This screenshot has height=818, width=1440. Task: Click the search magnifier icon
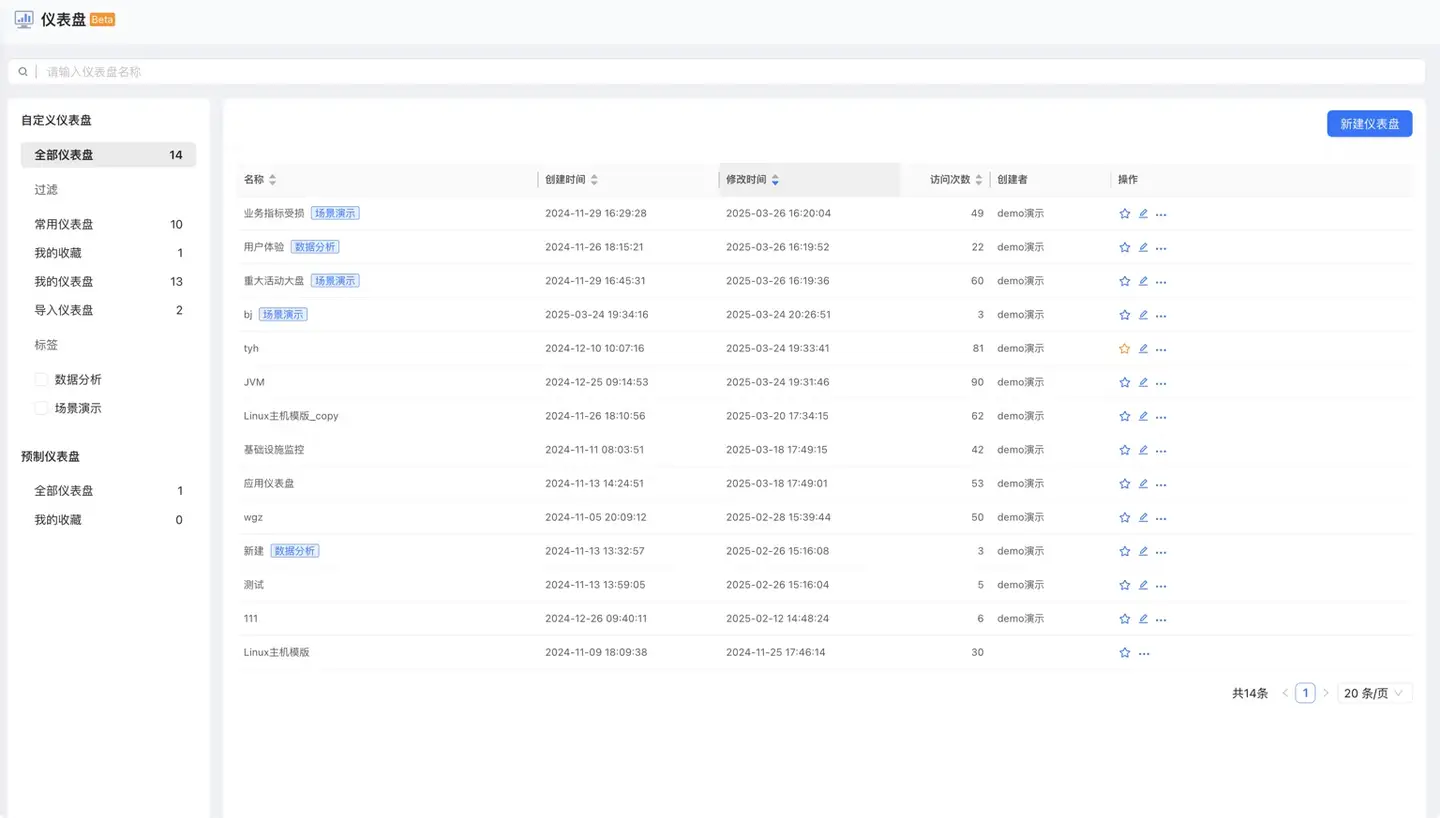pos(23,72)
